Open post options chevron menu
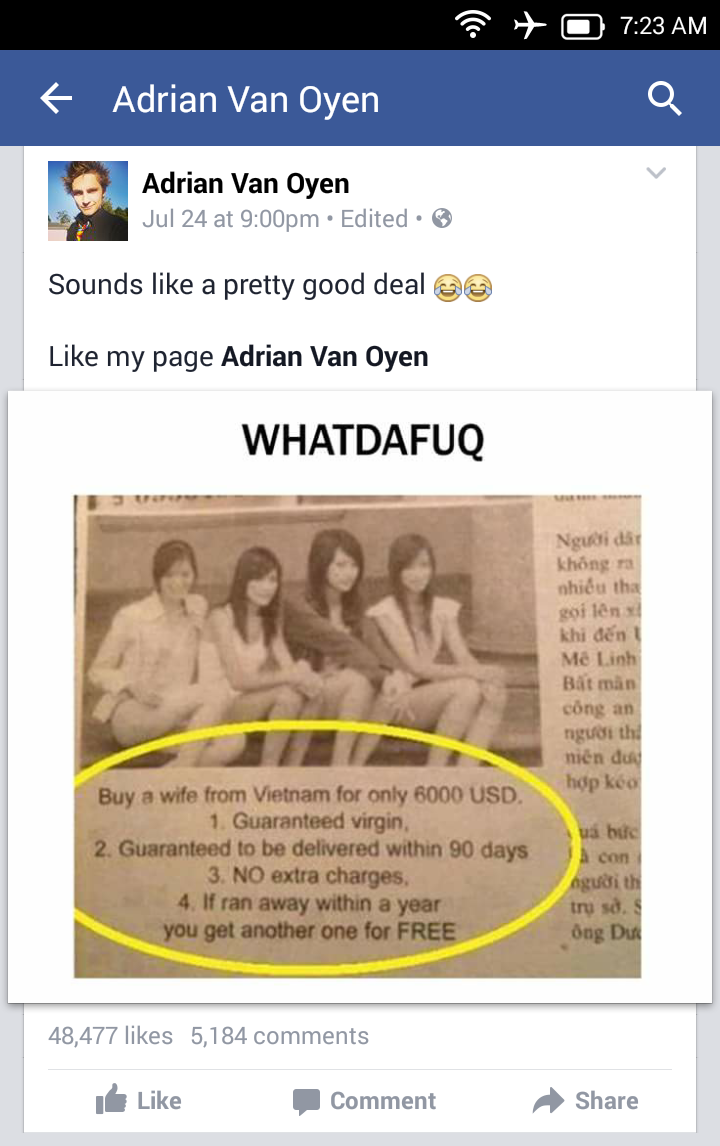The width and height of the screenshot is (720, 1146). click(656, 173)
